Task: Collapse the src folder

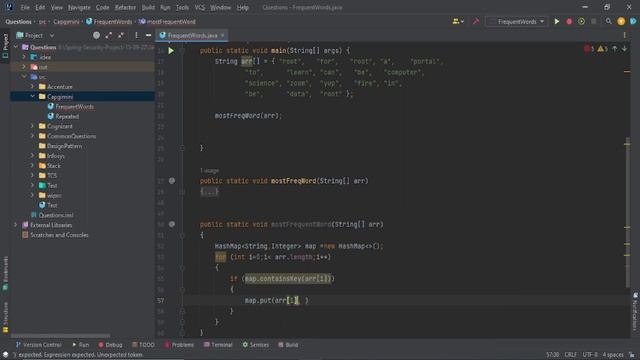Action: (24, 77)
